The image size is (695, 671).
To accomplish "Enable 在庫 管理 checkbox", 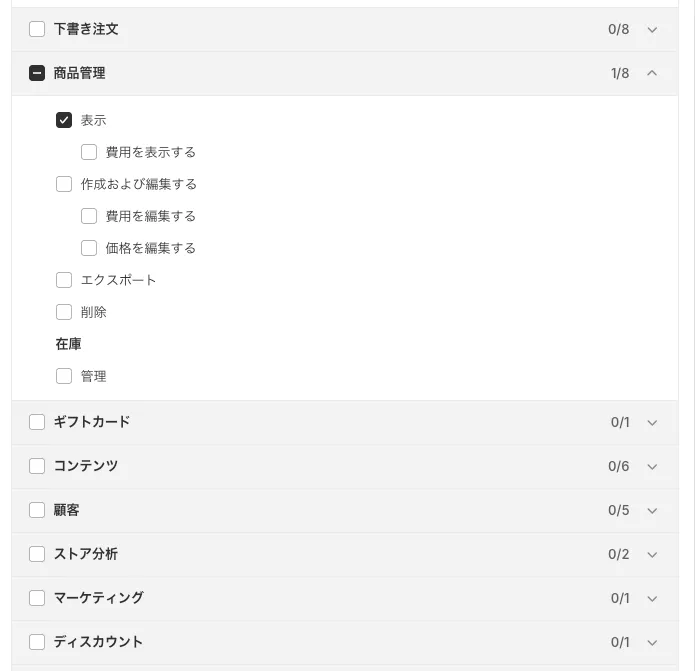I will 64,376.
